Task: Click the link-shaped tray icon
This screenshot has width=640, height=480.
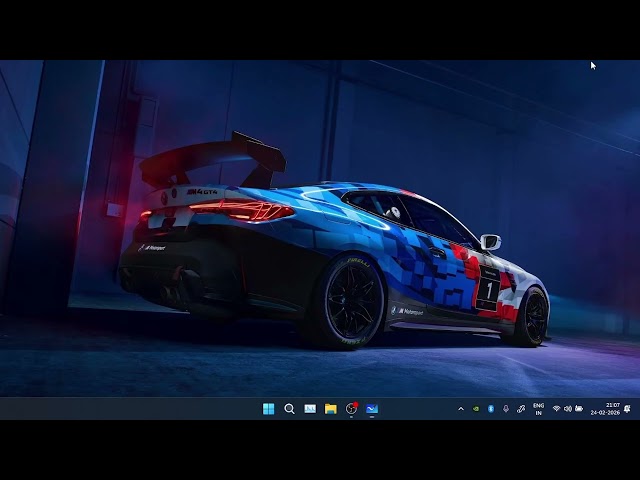Action: [x=521, y=409]
